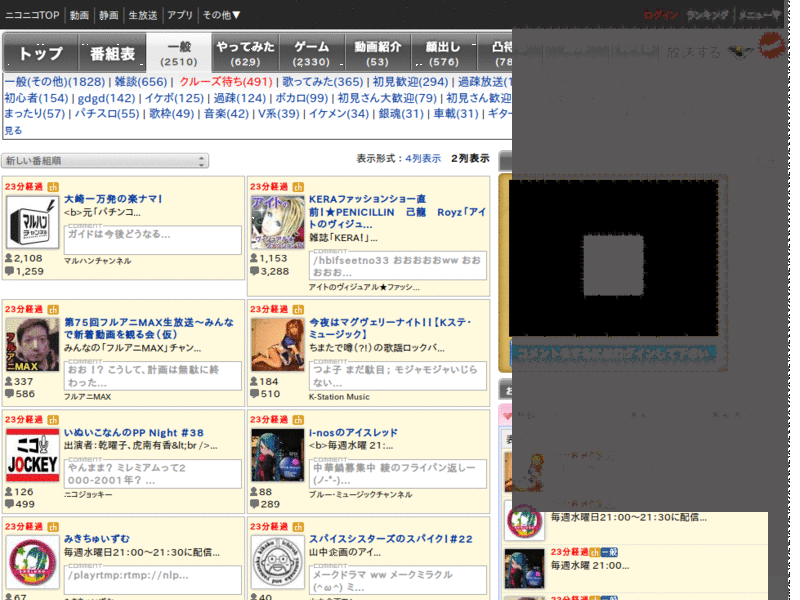Open the 新しい番組順 sort dropdown
This screenshot has width=800, height=600.
click(x=105, y=161)
